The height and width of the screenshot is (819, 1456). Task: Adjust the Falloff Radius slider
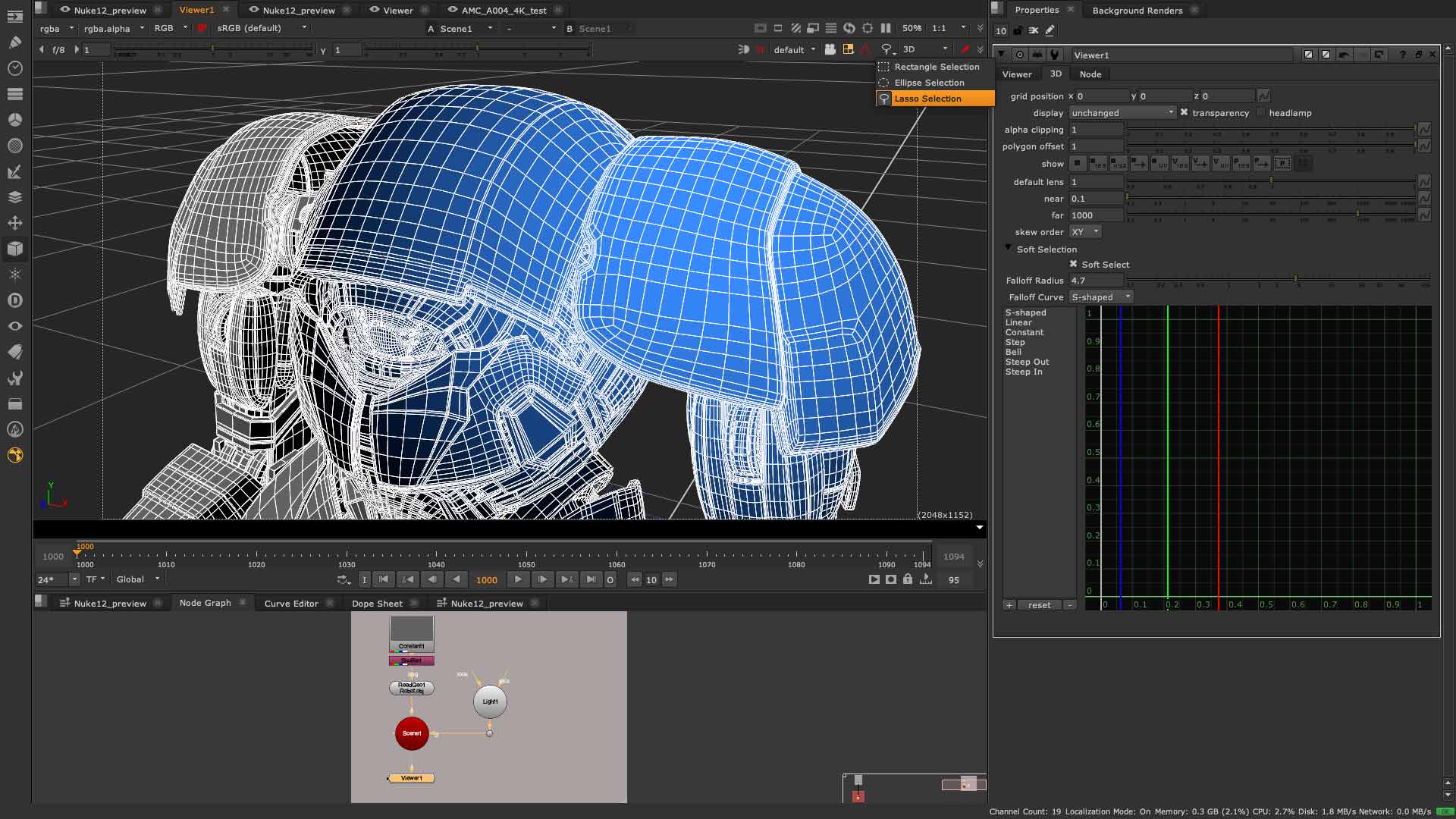tap(1295, 279)
